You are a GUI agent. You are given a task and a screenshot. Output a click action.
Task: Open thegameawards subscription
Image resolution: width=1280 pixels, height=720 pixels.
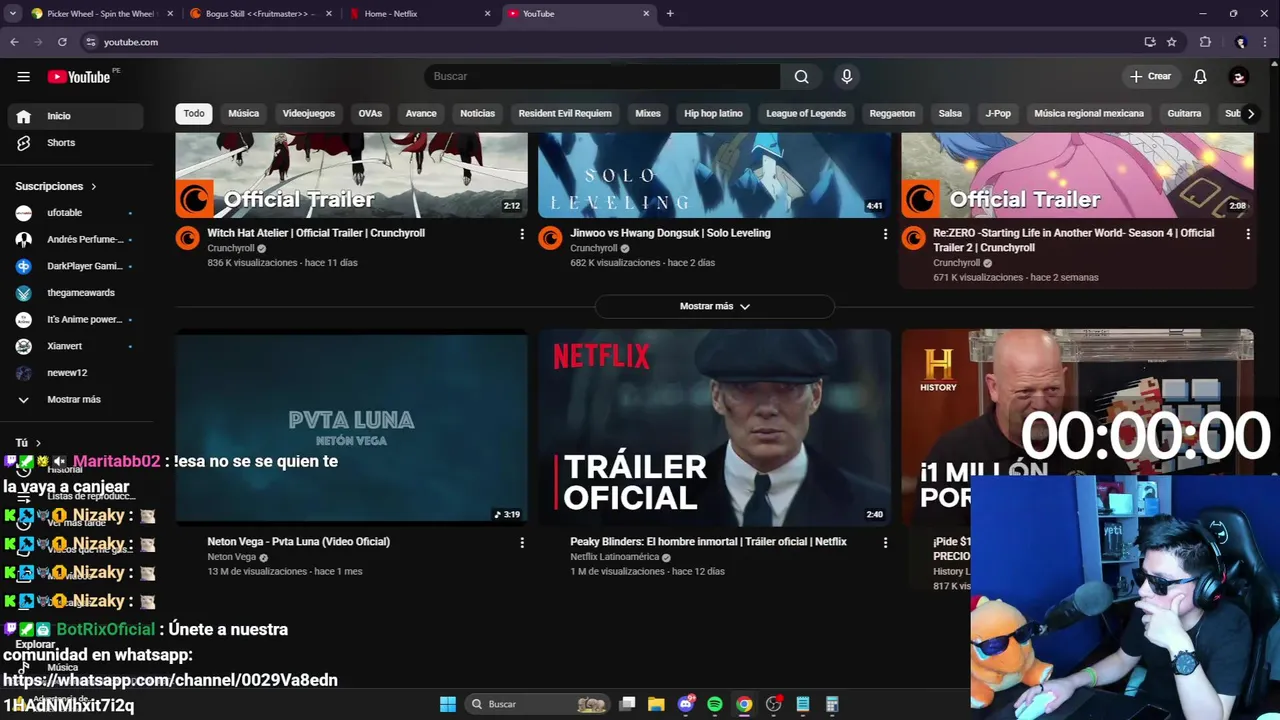click(x=76, y=293)
